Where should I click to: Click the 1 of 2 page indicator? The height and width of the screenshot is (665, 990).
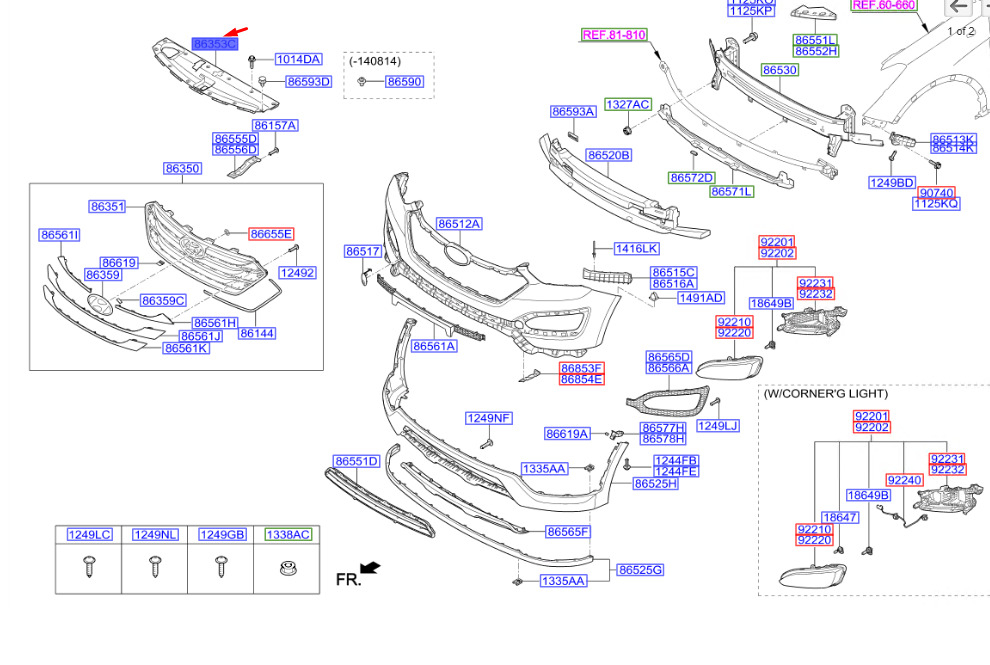pos(960,31)
